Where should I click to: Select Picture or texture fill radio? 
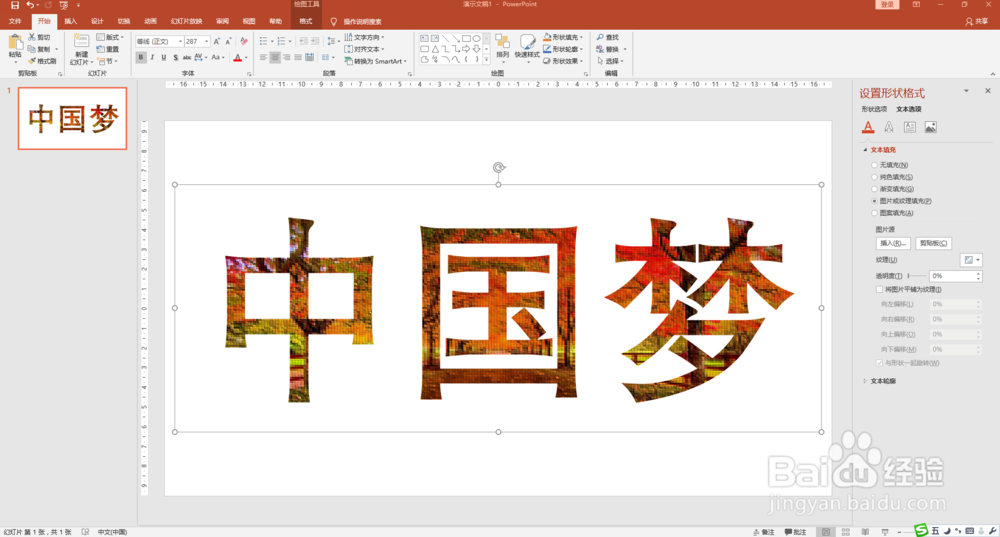click(874, 201)
